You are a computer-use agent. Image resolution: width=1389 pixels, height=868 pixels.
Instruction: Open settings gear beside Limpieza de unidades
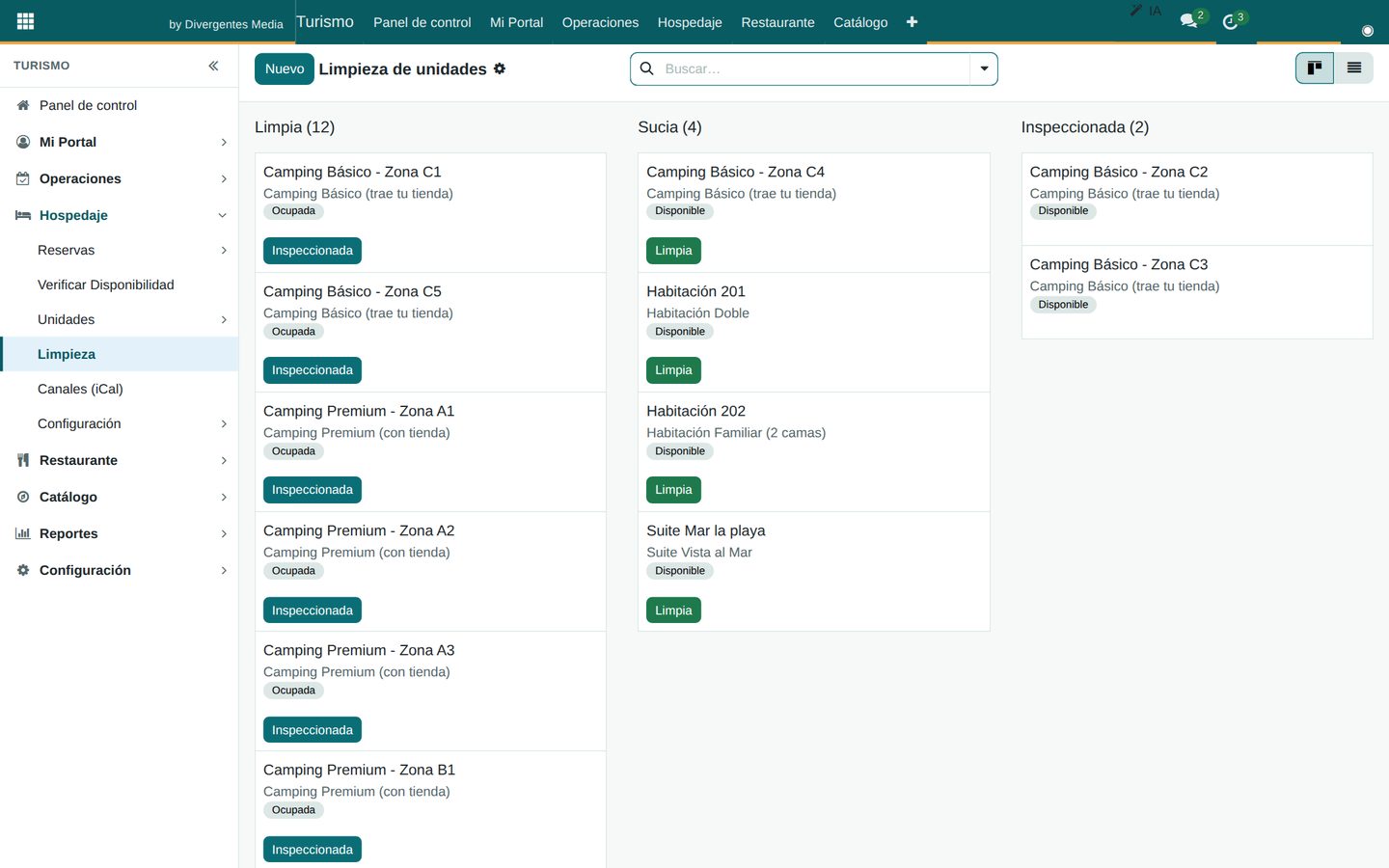coord(500,68)
